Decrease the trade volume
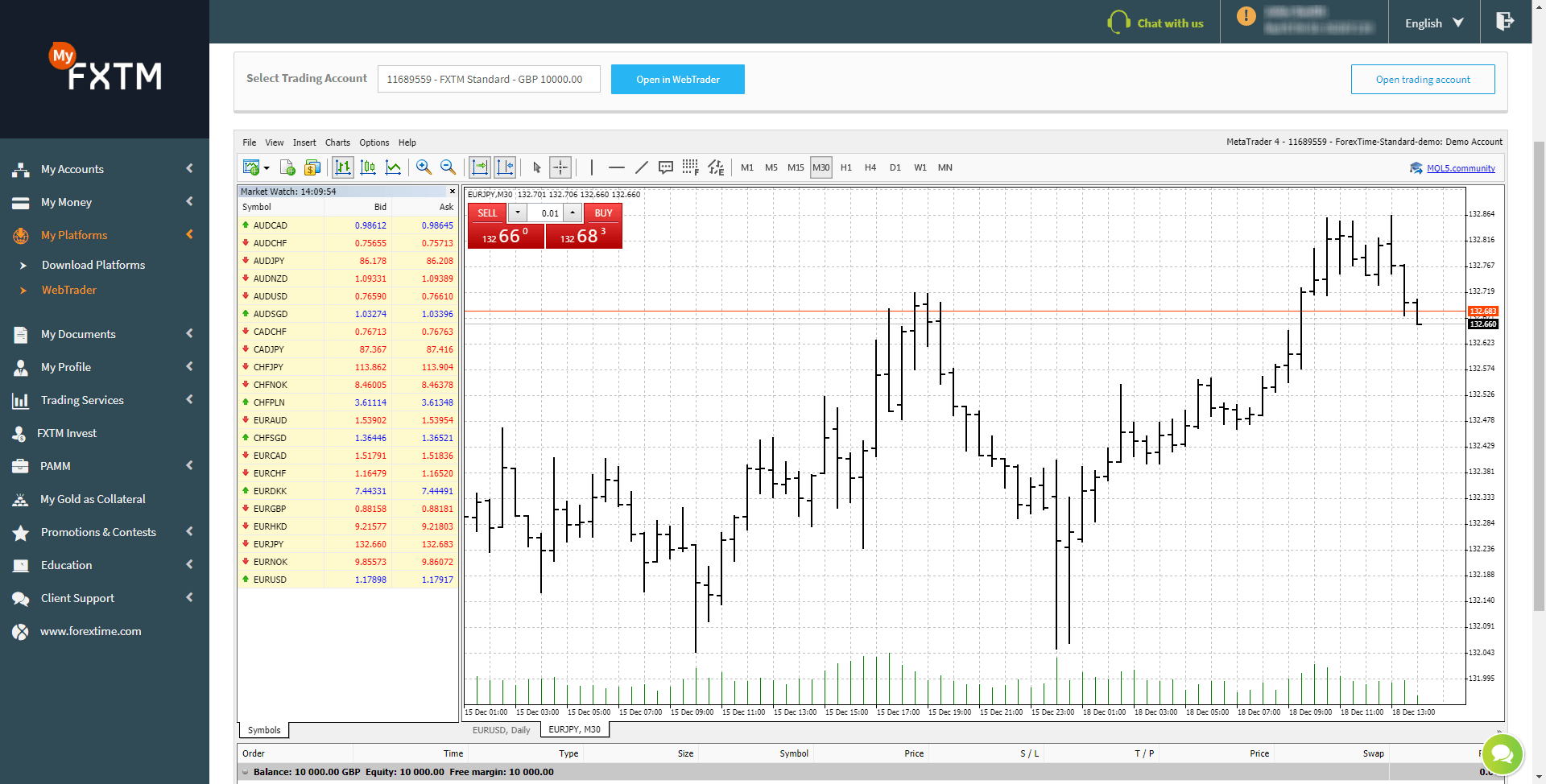 click(518, 213)
